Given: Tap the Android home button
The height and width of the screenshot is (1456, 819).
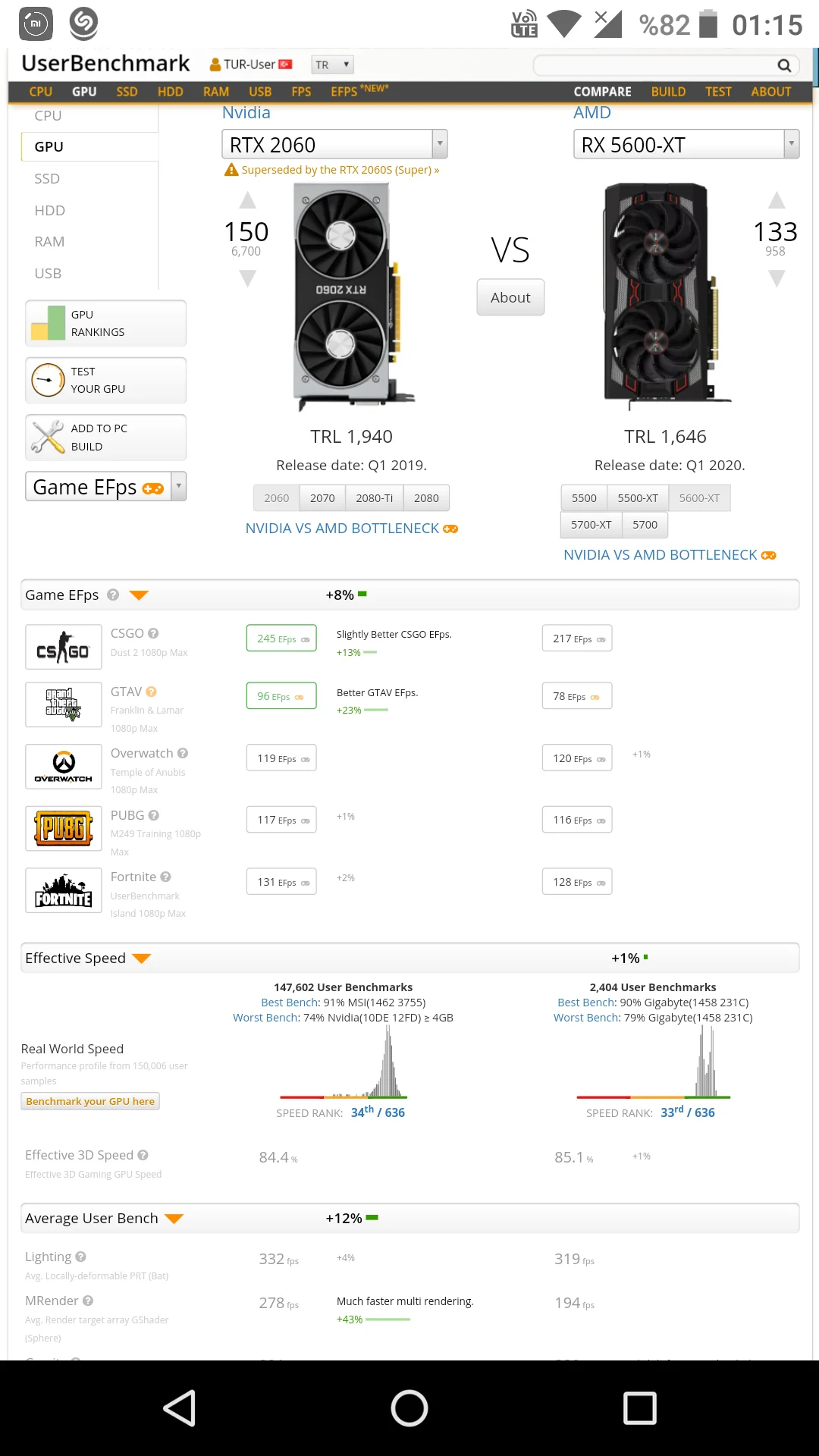Looking at the screenshot, I should click(409, 1408).
